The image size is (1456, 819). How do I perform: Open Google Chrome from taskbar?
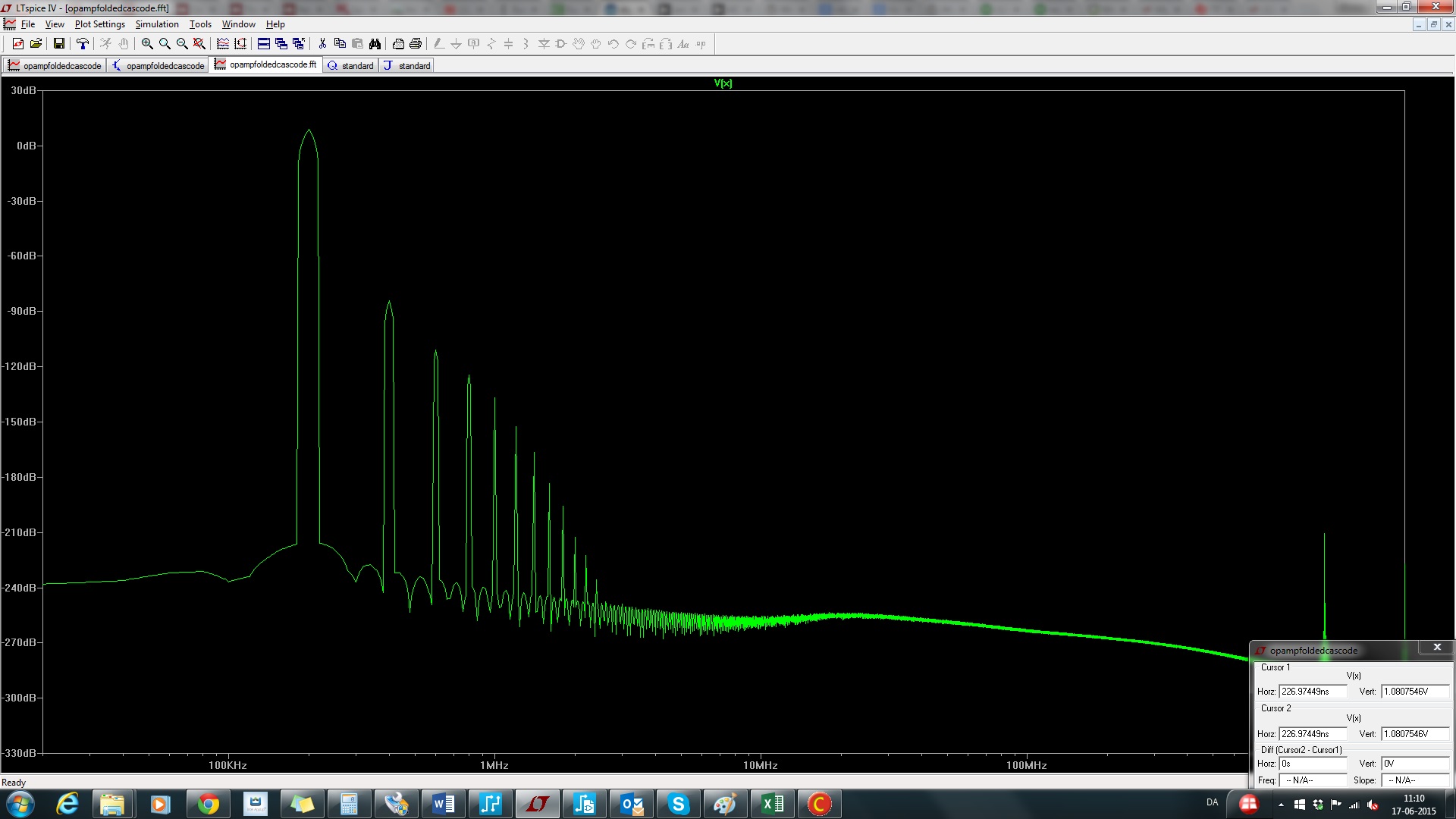(208, 804)
